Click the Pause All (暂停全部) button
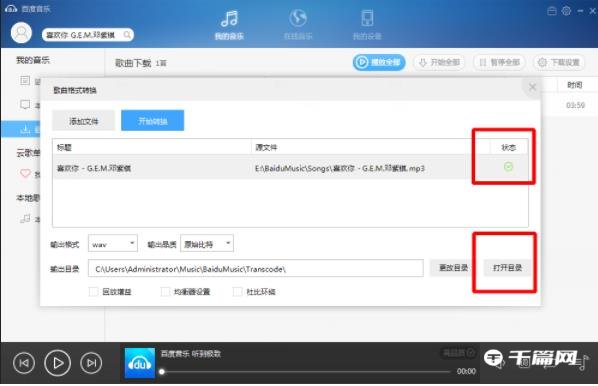This screenshot has height=386, width=598. click(x=499, y=62)
